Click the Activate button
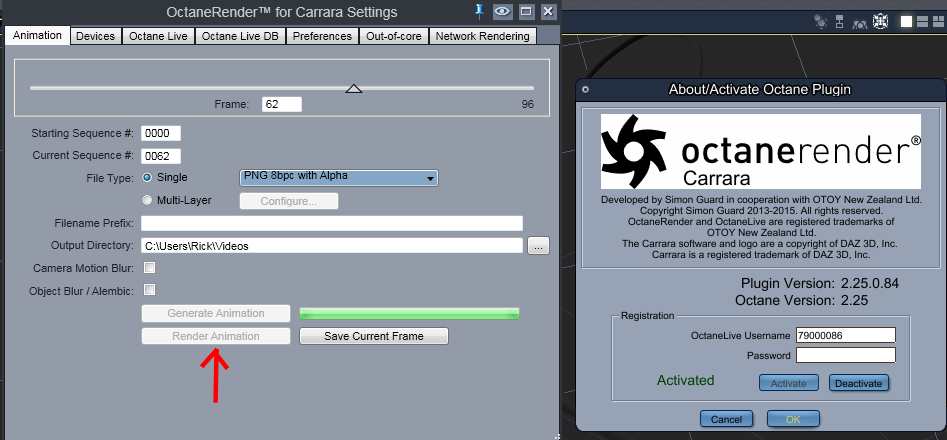Image resolution: width=947 pixels, height=440 pixels. coord(789,383)
